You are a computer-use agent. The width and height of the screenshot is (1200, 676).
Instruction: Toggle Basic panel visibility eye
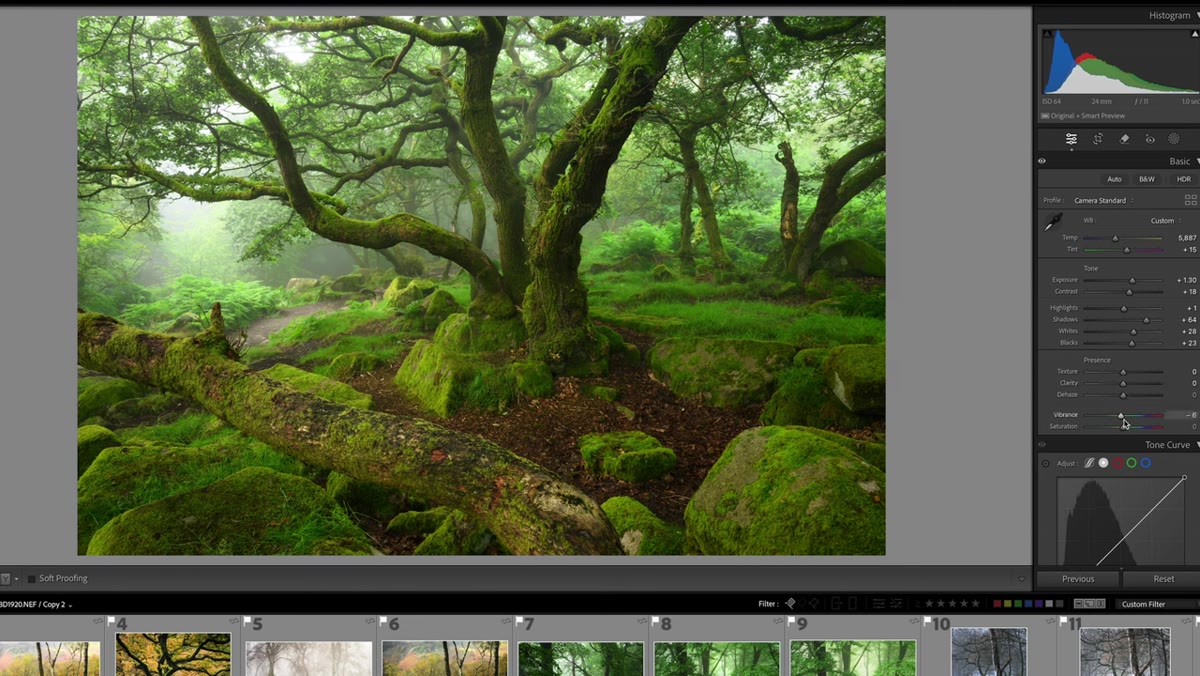coord(1042,161)
